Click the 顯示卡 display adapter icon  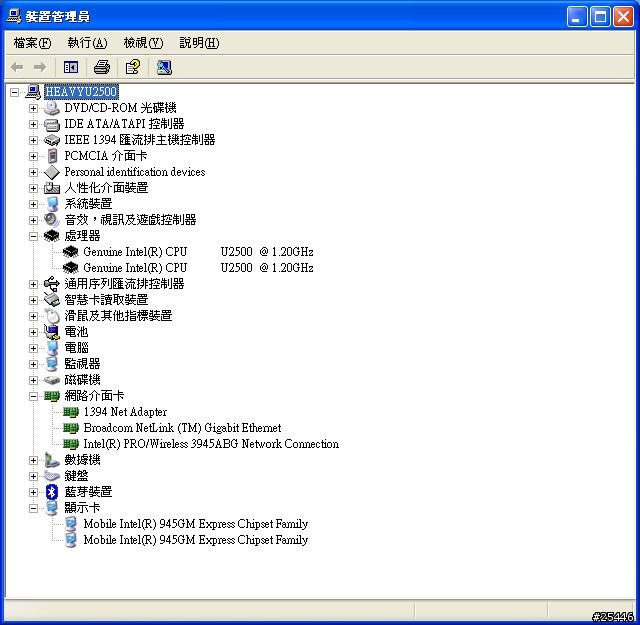pyautogui.click(x=52, y=508)
